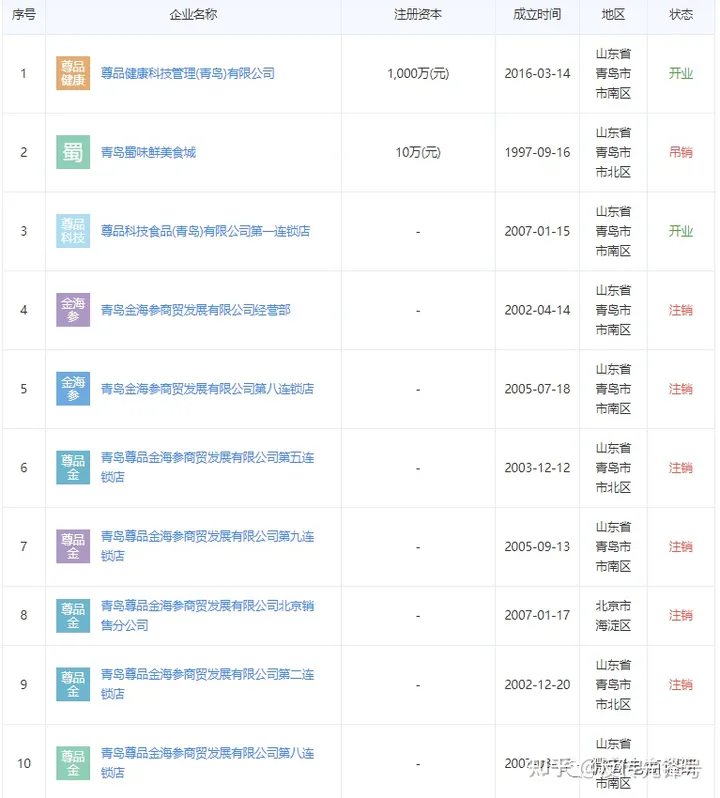Open 青岛金海参商贸发展有限公司第八连锁店 link
This screenshot has height=798, width=720.
(x=207, y=388)
